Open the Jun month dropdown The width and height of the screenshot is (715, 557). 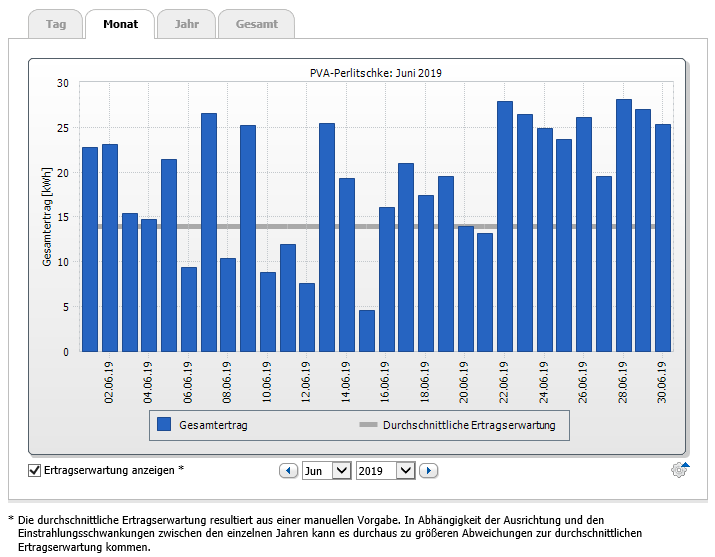tap(326, 470)
